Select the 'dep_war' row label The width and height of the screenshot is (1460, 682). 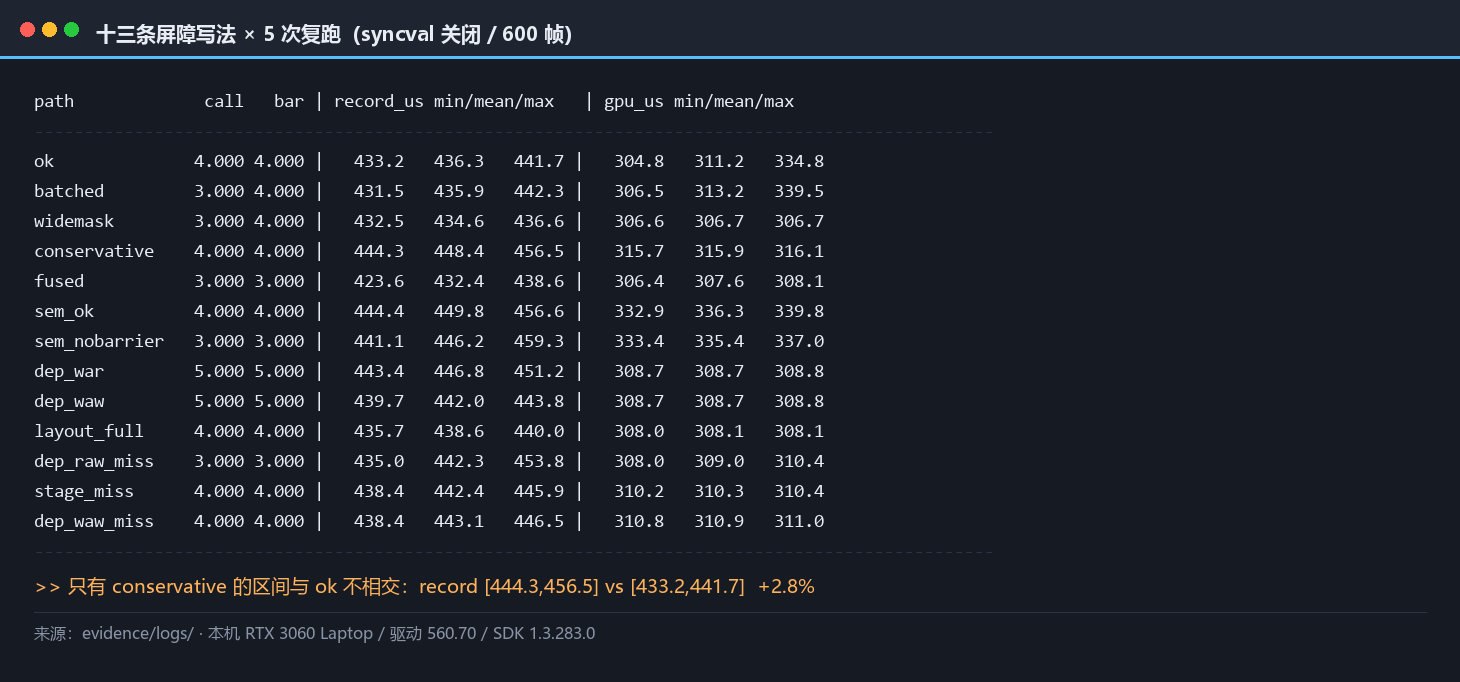(x=69, y=371)
